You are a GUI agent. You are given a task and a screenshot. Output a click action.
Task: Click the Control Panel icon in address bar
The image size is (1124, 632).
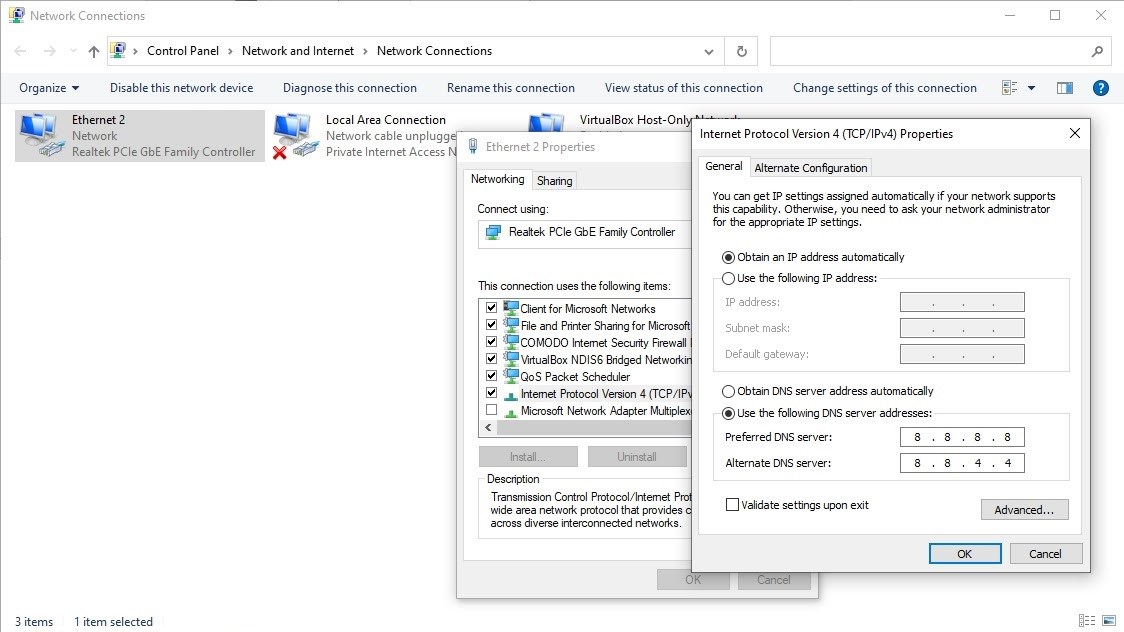point(118,50)
